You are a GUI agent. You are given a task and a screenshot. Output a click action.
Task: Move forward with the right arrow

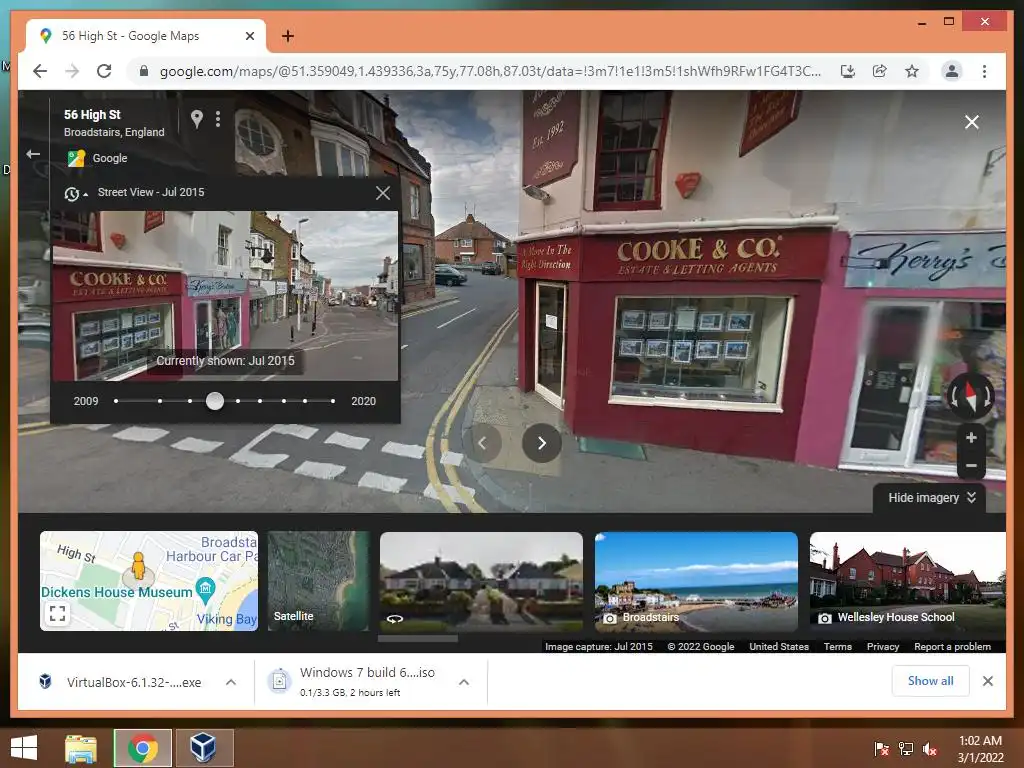click(541, 443)
